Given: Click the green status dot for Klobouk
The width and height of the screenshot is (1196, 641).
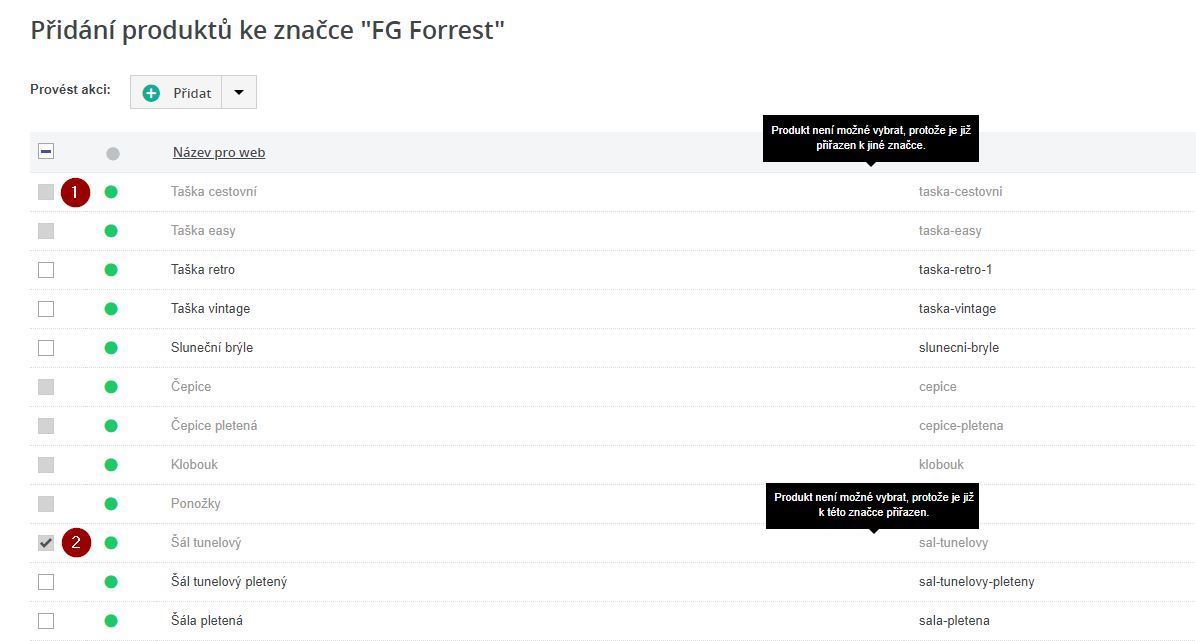Looking at the screenshot, I should pos(111,465).
